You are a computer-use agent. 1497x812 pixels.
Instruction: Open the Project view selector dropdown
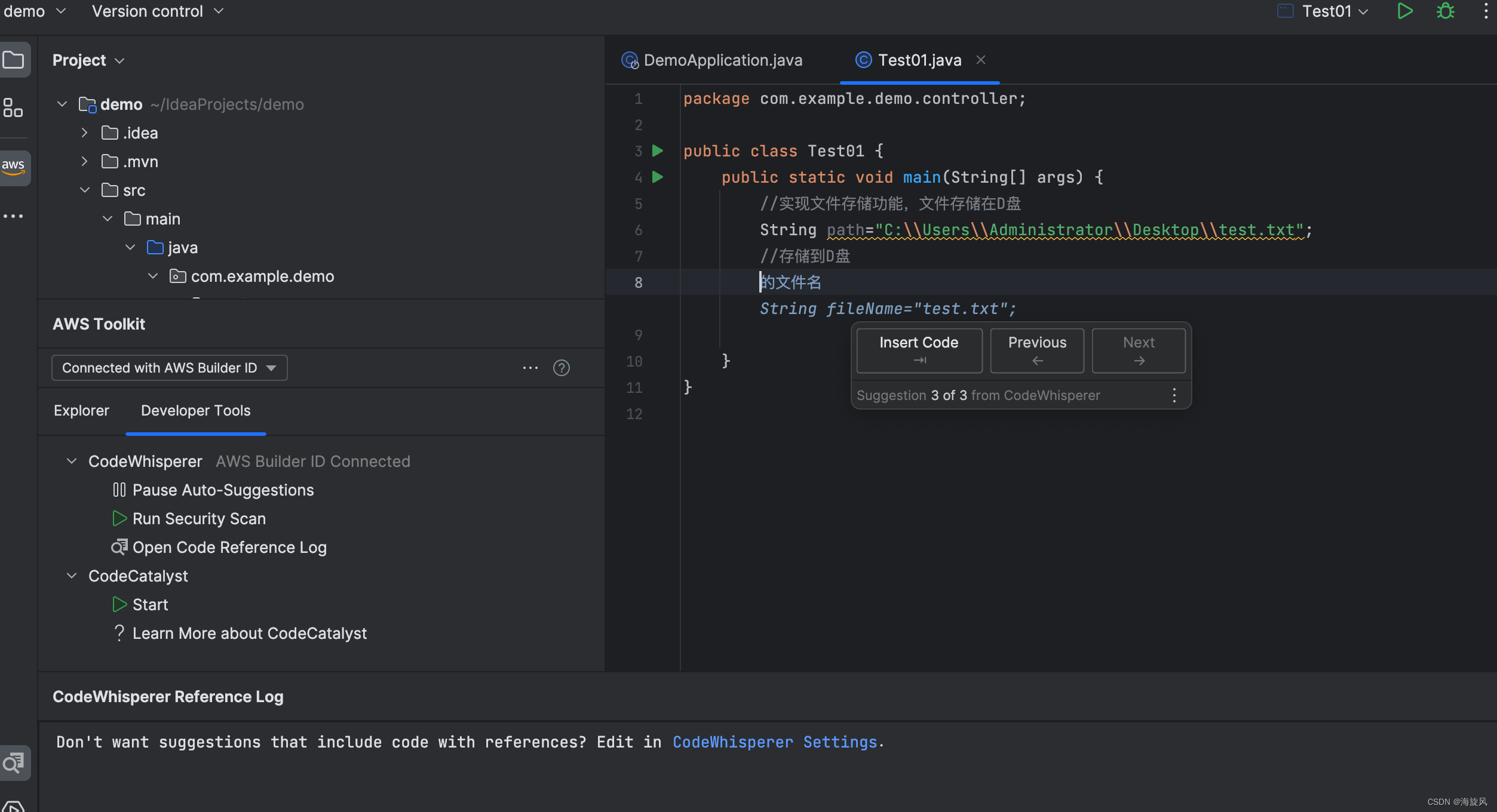pos(88,60)
